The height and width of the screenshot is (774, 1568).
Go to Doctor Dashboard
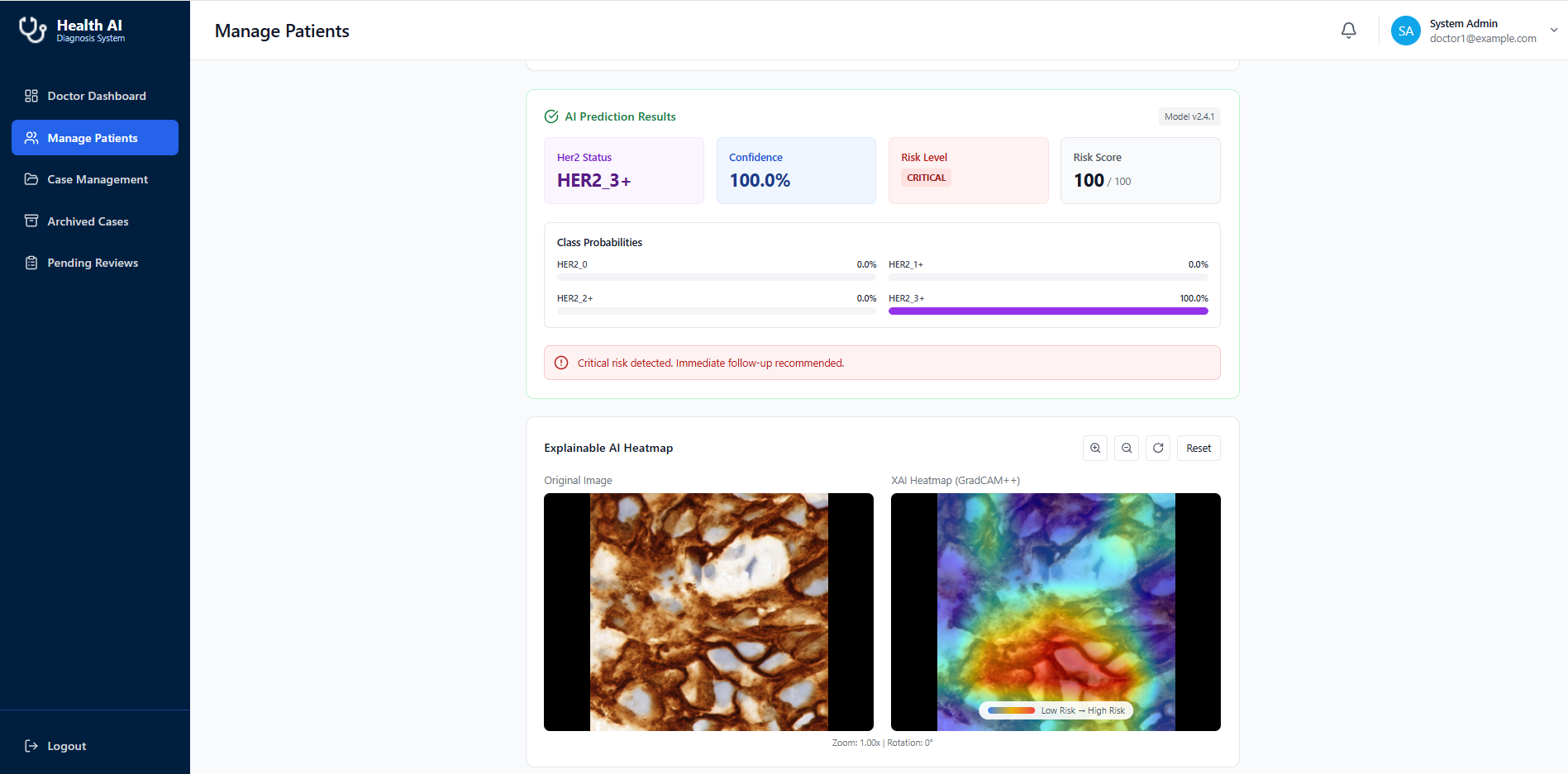[x=95, y=96]
